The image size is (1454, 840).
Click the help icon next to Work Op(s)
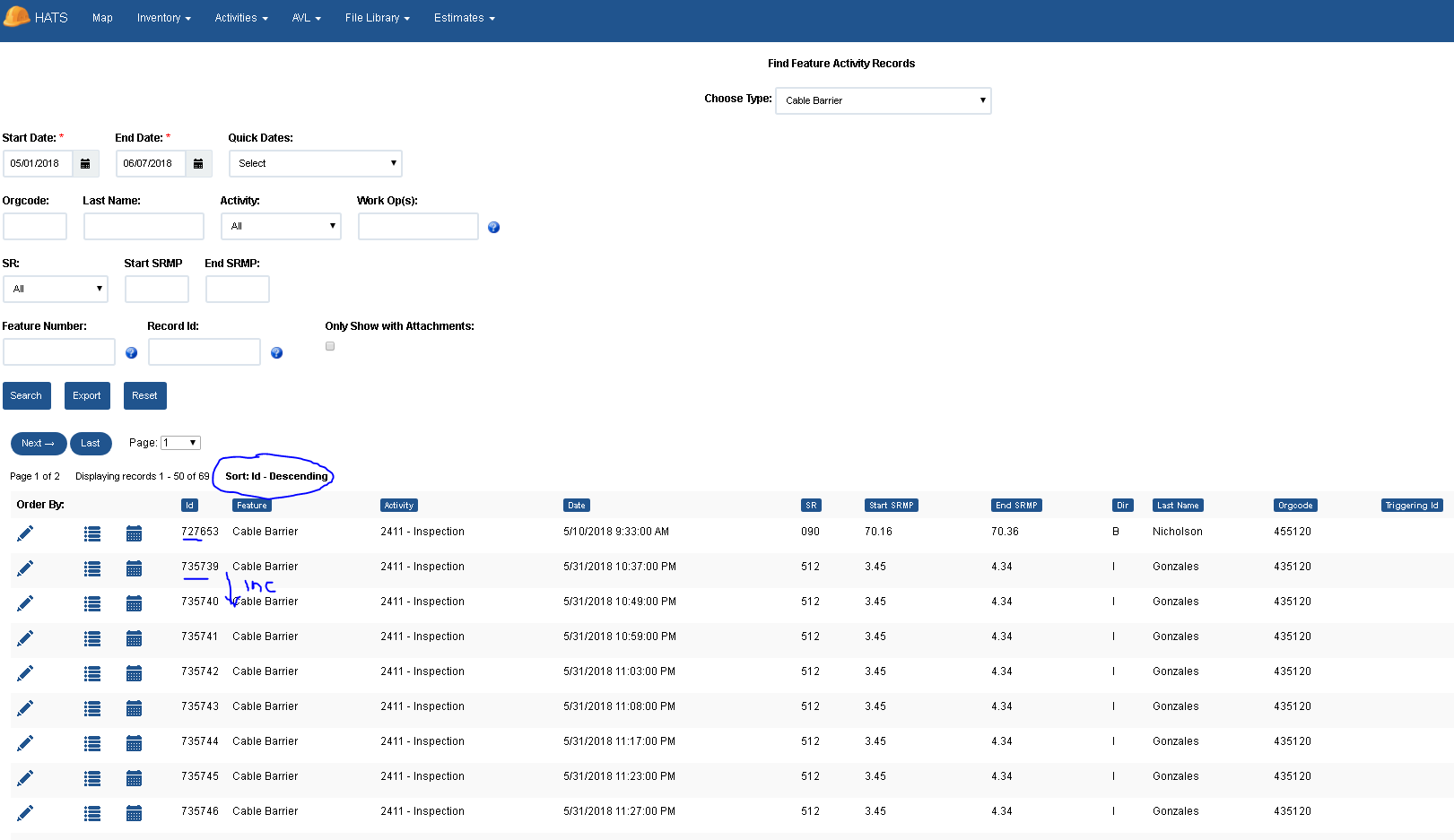coord(493,228)
